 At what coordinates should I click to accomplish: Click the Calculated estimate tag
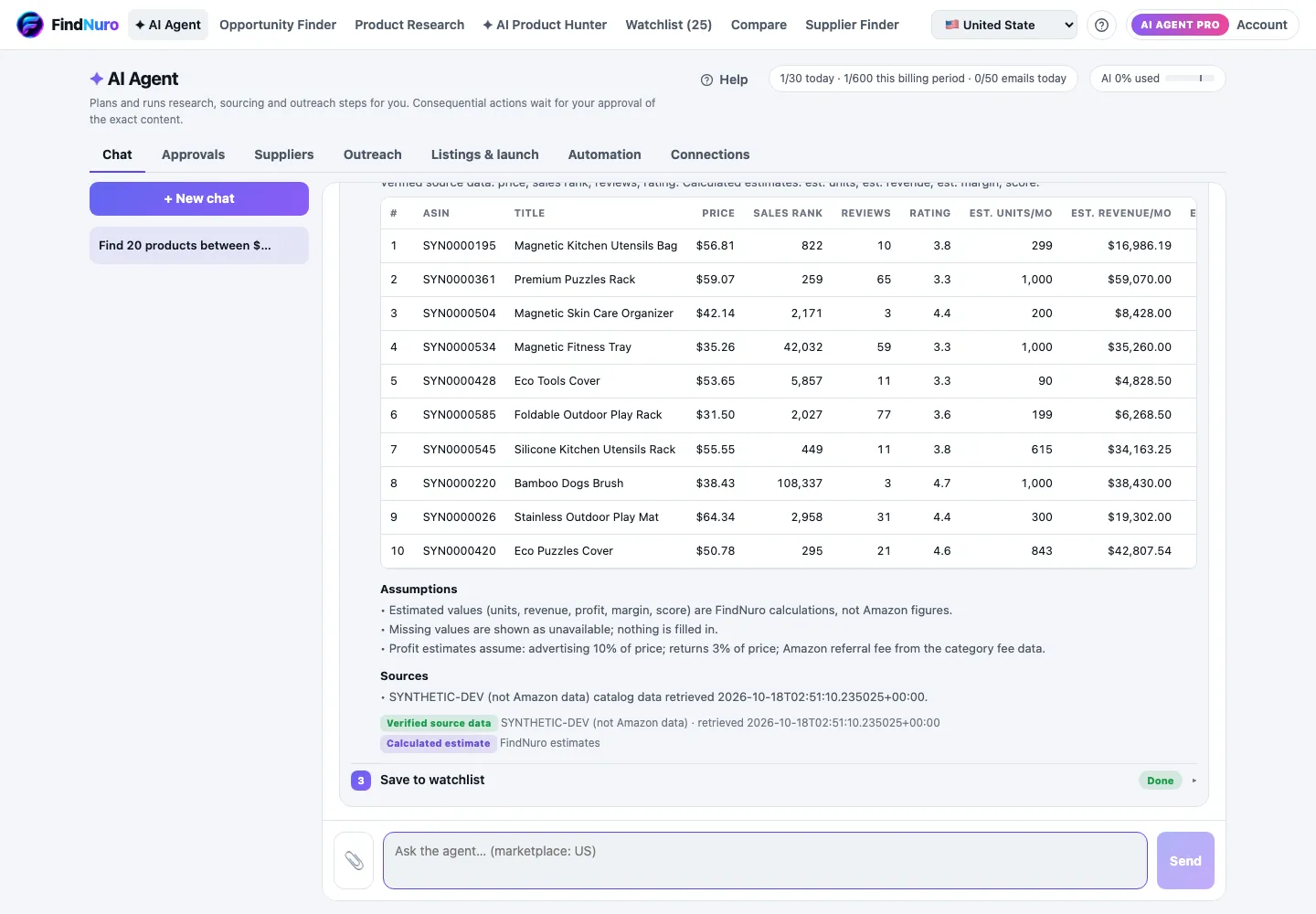tap(439, 743)
